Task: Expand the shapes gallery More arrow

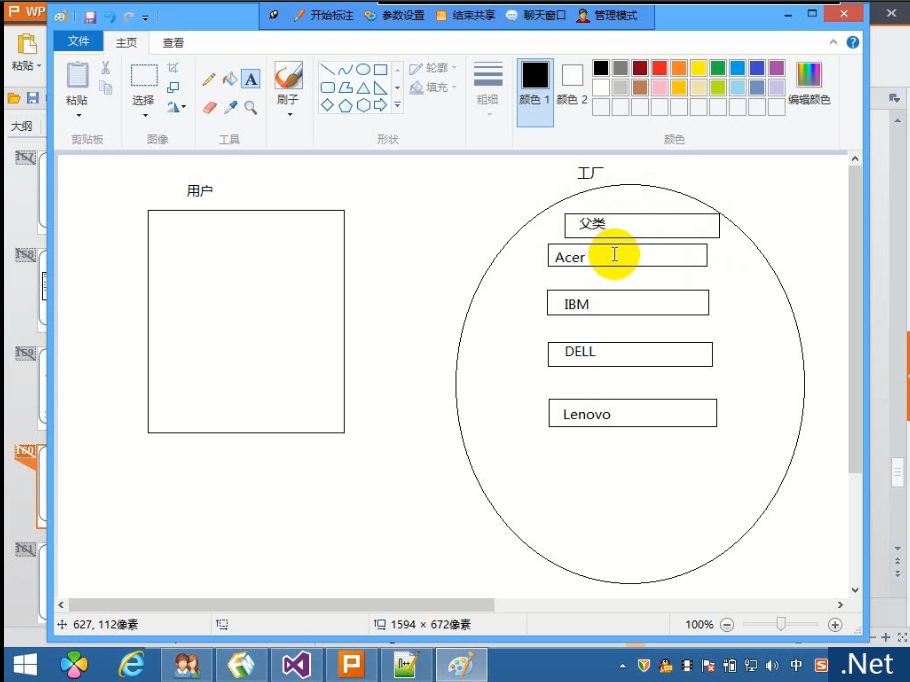Action: coord(398,105)
